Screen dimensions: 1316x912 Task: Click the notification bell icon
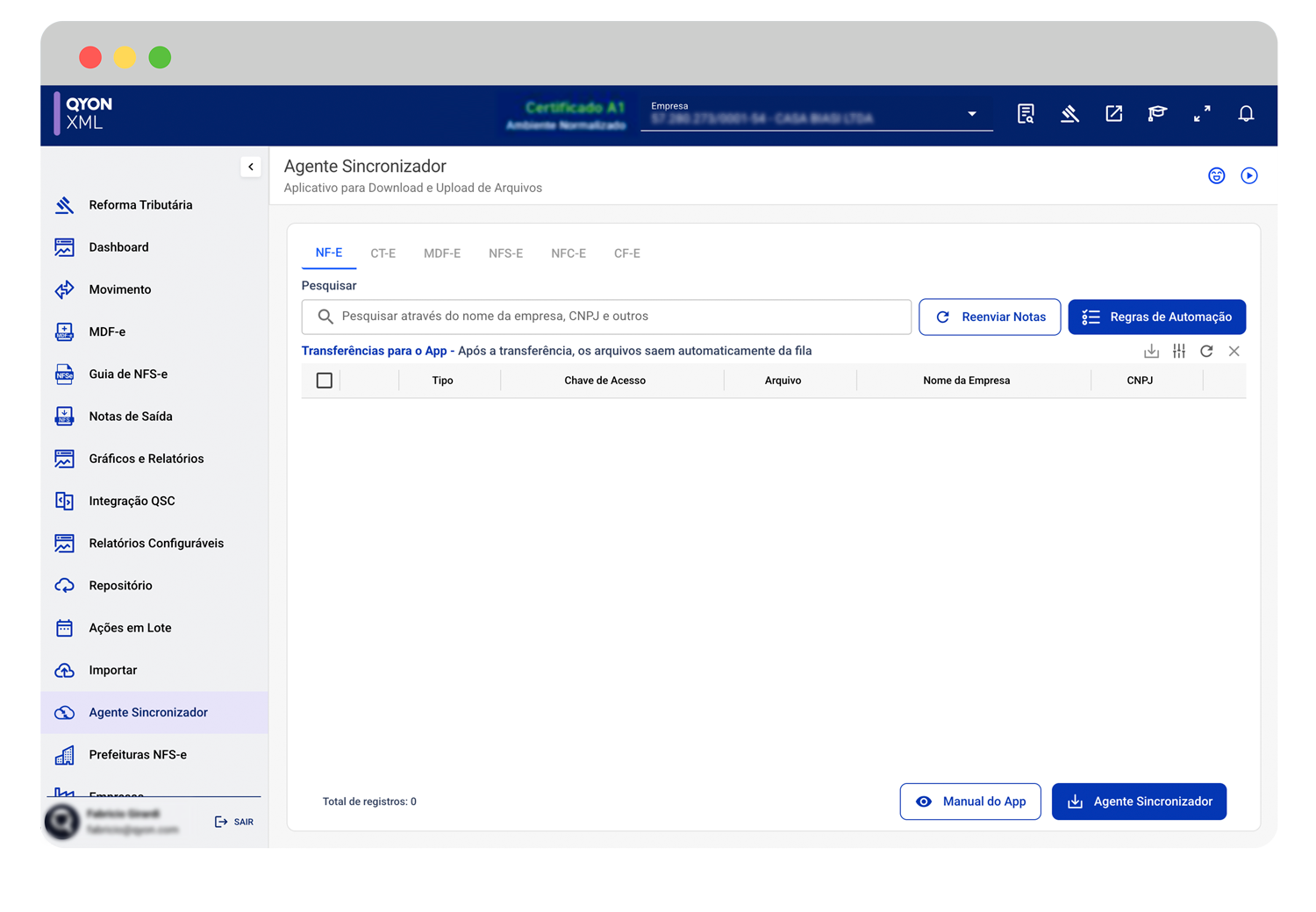[1246, 114]
